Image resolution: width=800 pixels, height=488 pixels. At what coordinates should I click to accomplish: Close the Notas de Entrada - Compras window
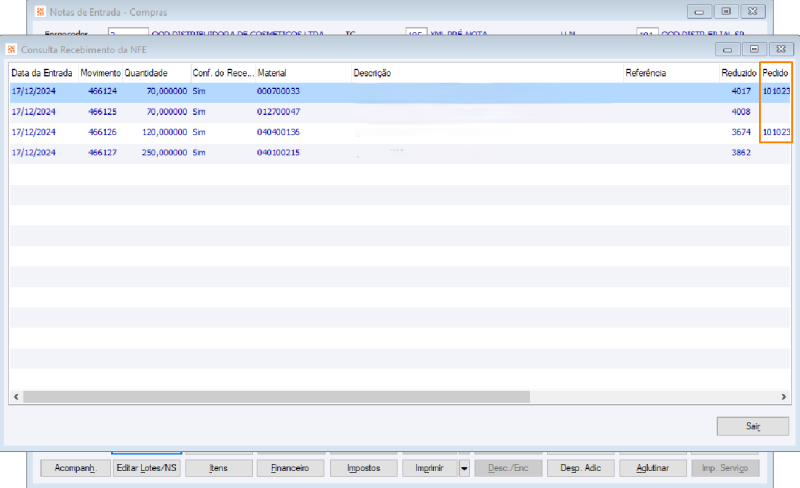pyautogui.click(x=753, y=12)
